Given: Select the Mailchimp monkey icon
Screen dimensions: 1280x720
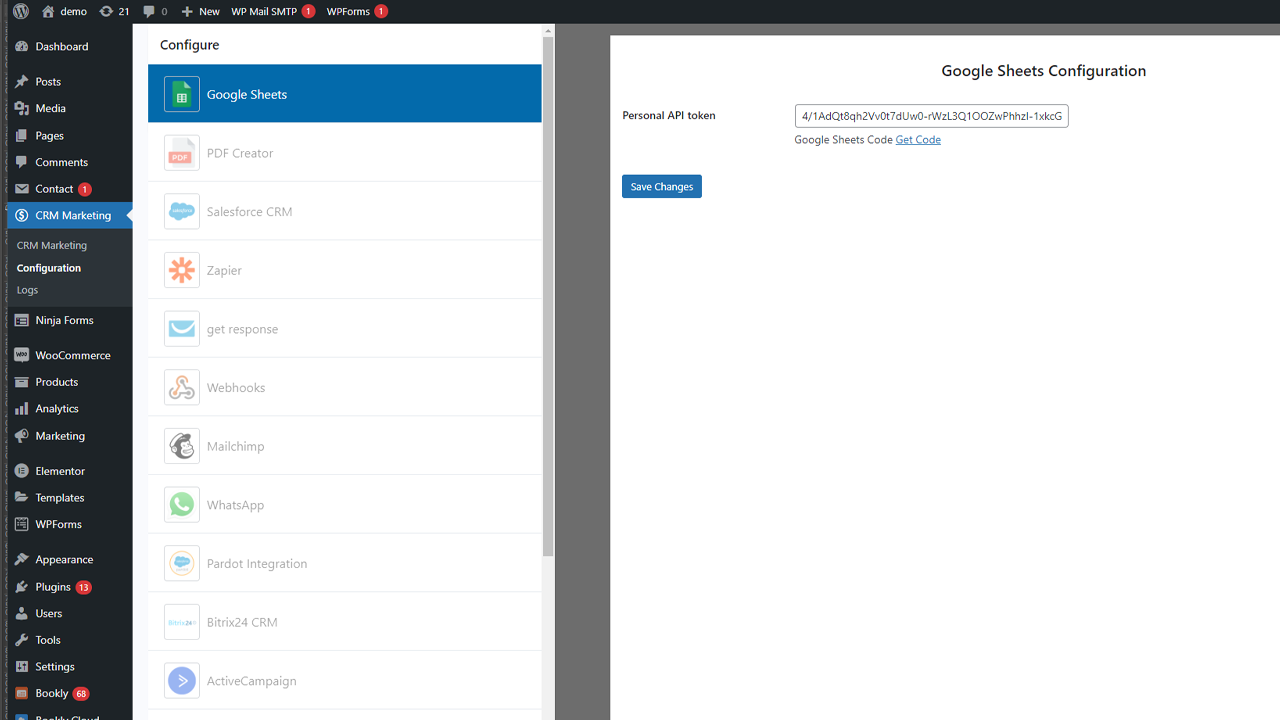Looking at the screenshot, I should 182,446.
